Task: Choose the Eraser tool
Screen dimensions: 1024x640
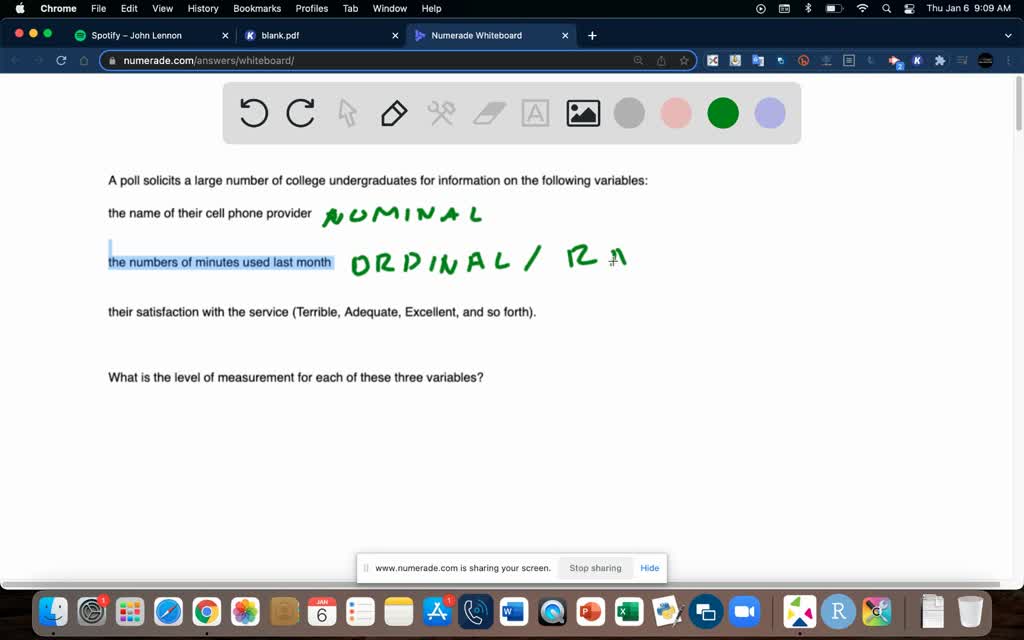Action: click(x=488, y=113)
